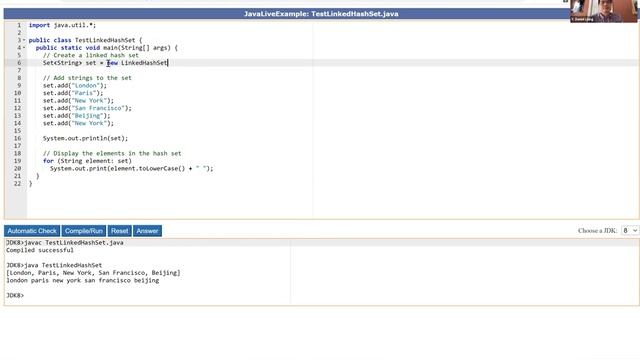This screenshot has width=640, height=360.
Task: Click the Automatic Check button
Action: point(32,231)
